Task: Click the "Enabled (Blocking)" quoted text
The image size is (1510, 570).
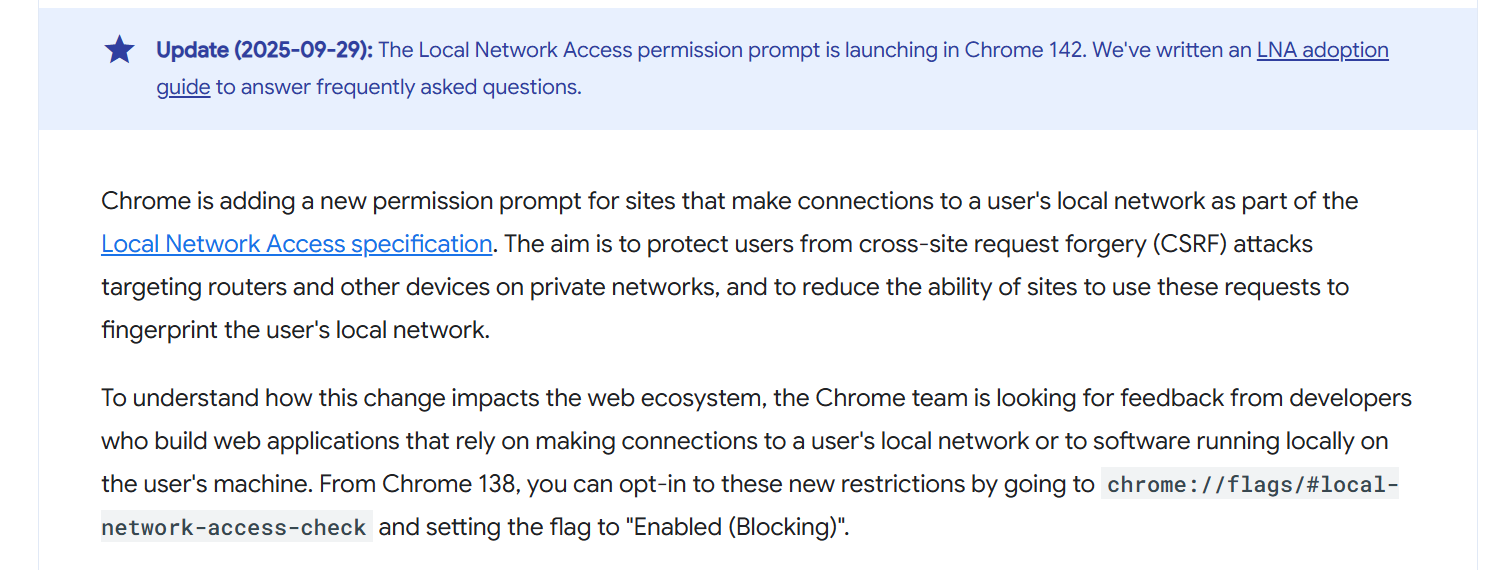Action: (735, 527)
